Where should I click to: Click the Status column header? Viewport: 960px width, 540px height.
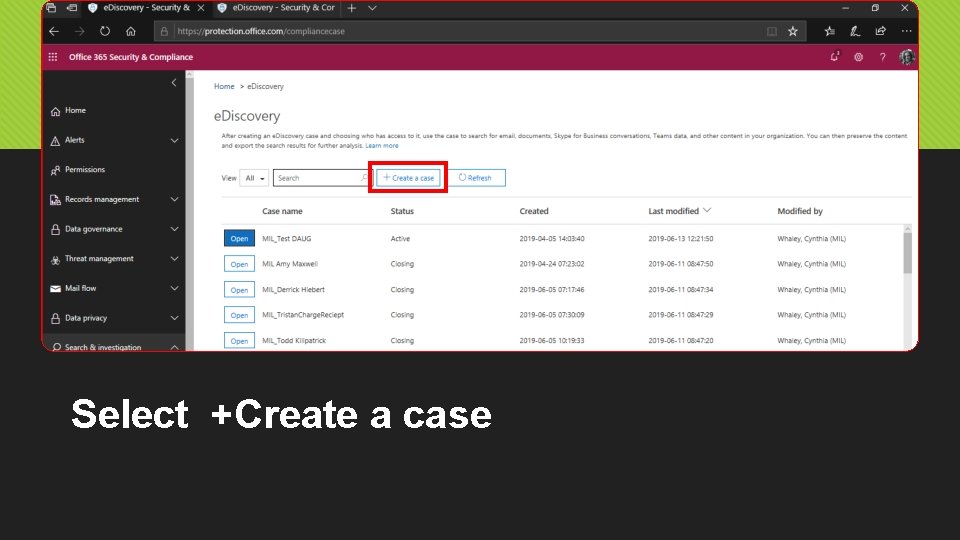pyautogui.click(x=402, y=211)
